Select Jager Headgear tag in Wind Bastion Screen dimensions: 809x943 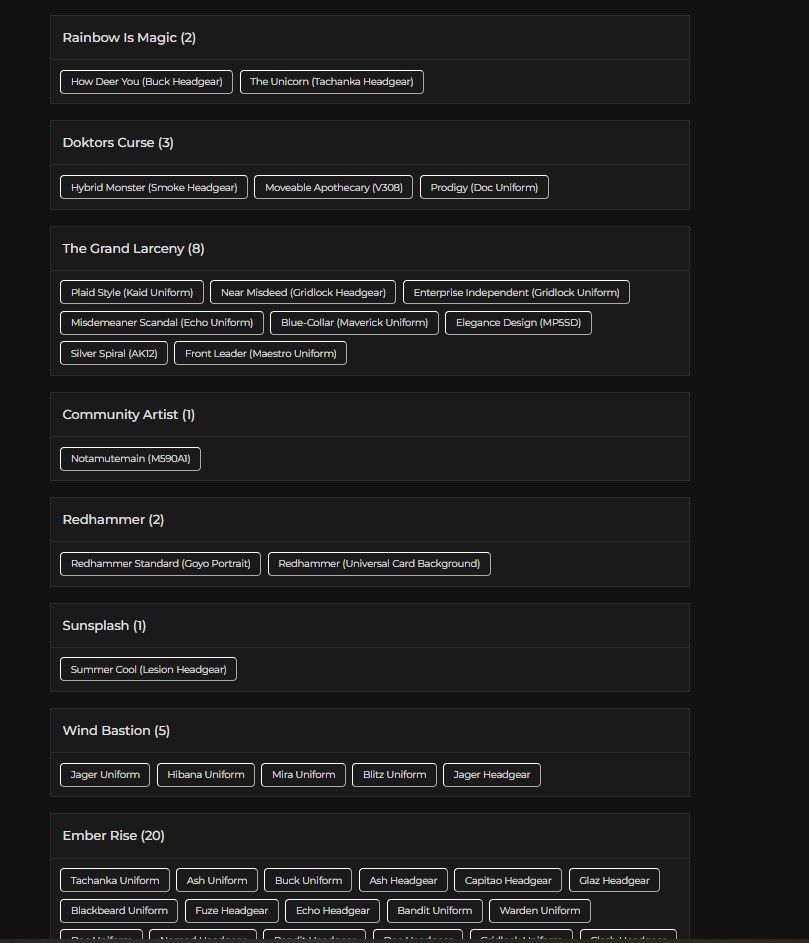(x=491, y=775)
